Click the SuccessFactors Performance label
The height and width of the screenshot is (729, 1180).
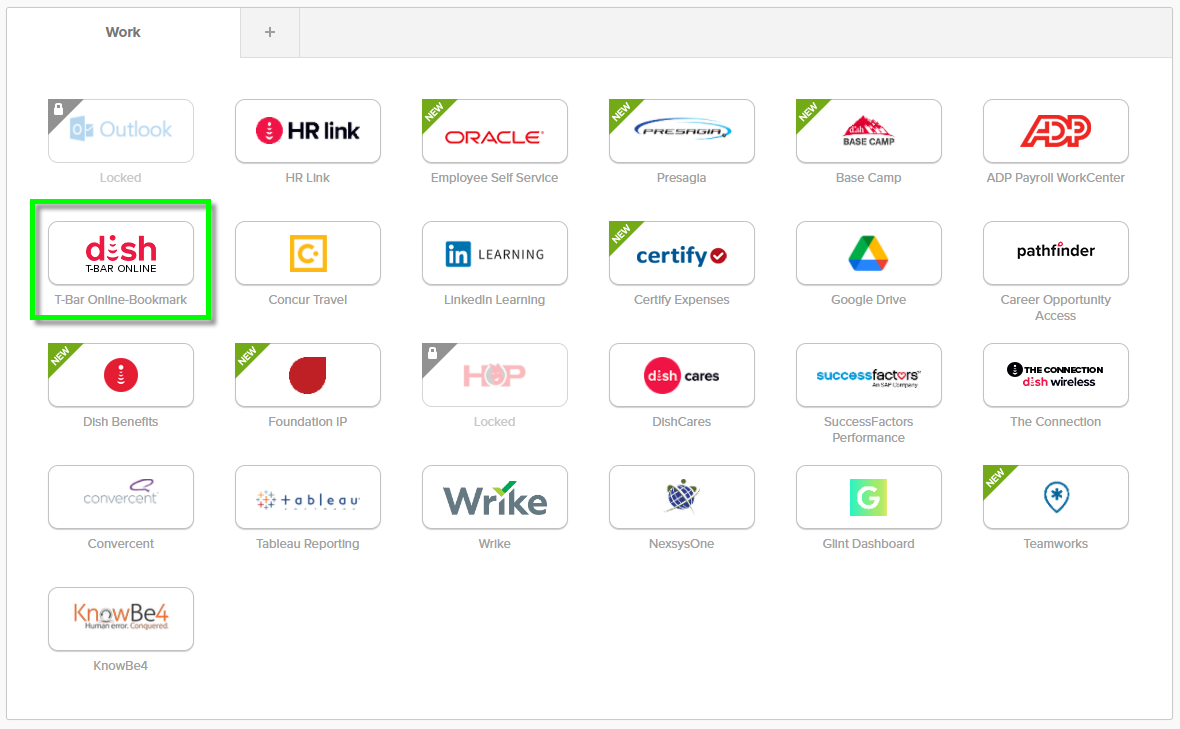pyautogui.click(x=868, y=430)
